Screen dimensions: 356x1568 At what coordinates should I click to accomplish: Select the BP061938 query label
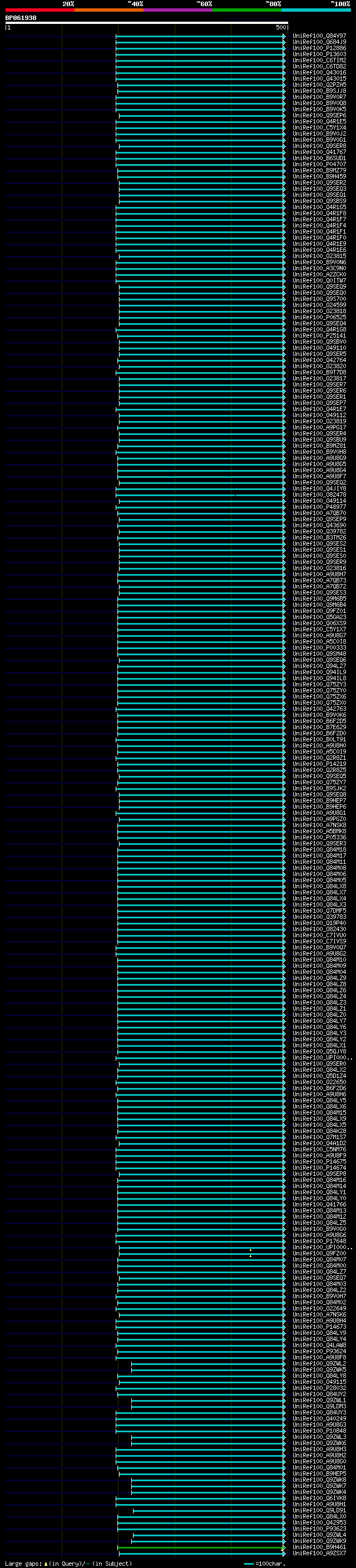point(21,18)
